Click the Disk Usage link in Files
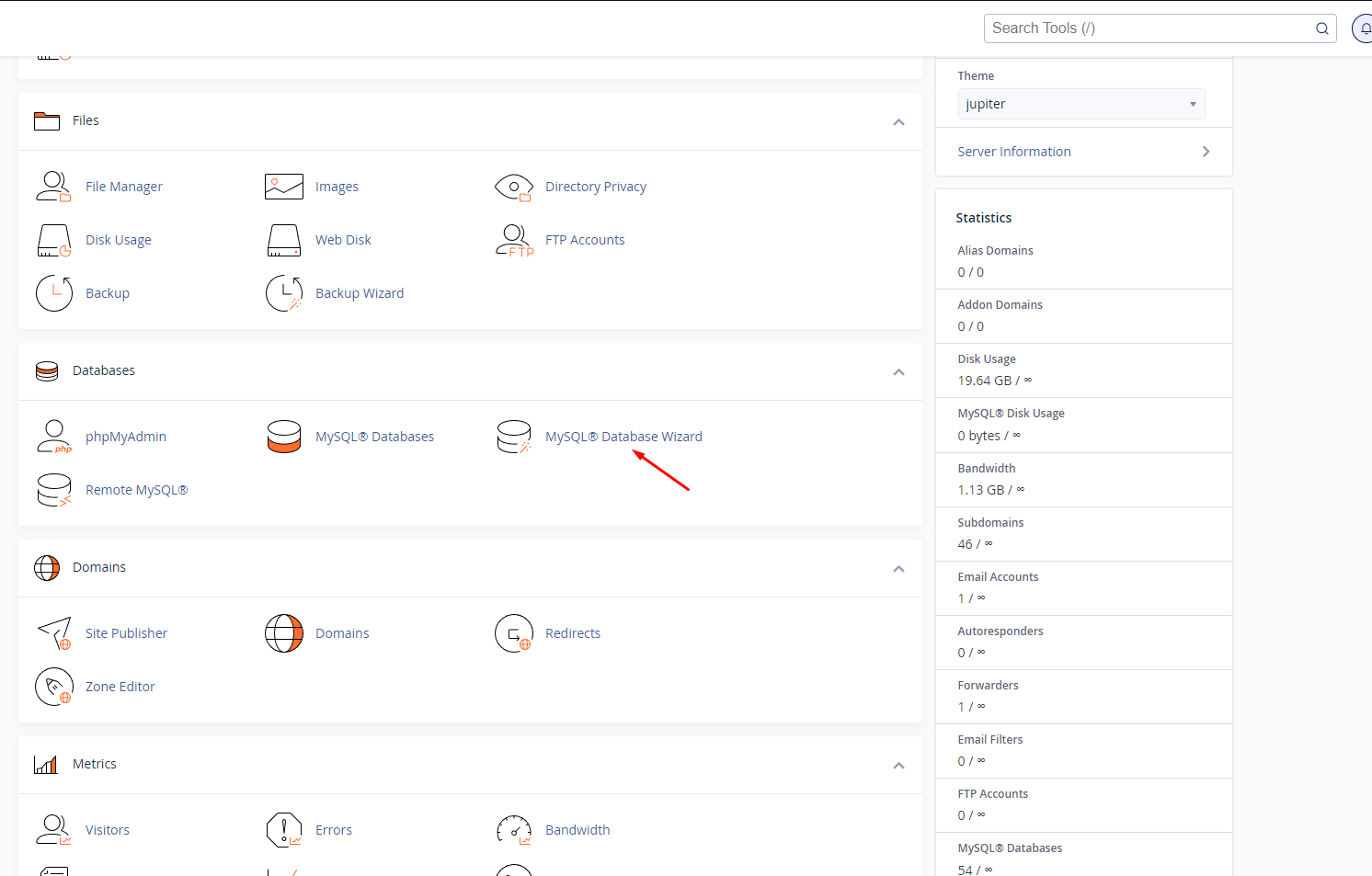The image size is (1372, 876). [x=118, y=240]
